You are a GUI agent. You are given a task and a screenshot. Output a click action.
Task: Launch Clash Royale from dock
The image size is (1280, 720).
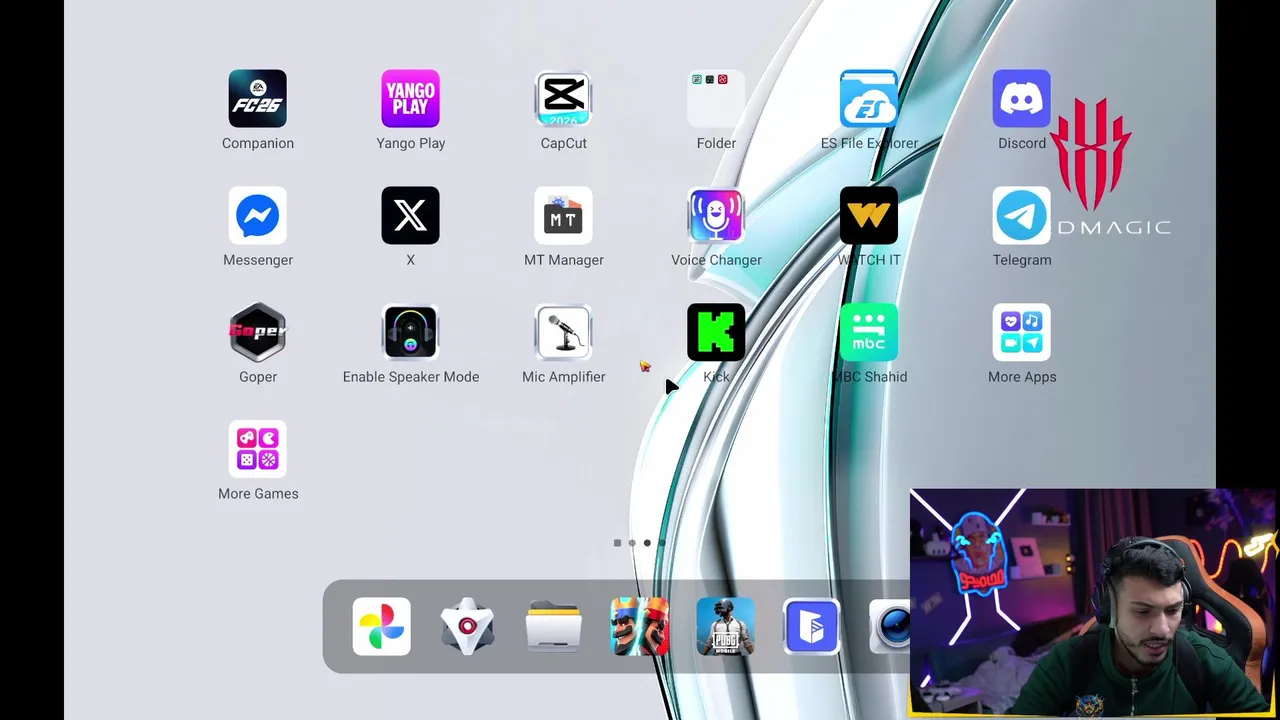(639, 627)
